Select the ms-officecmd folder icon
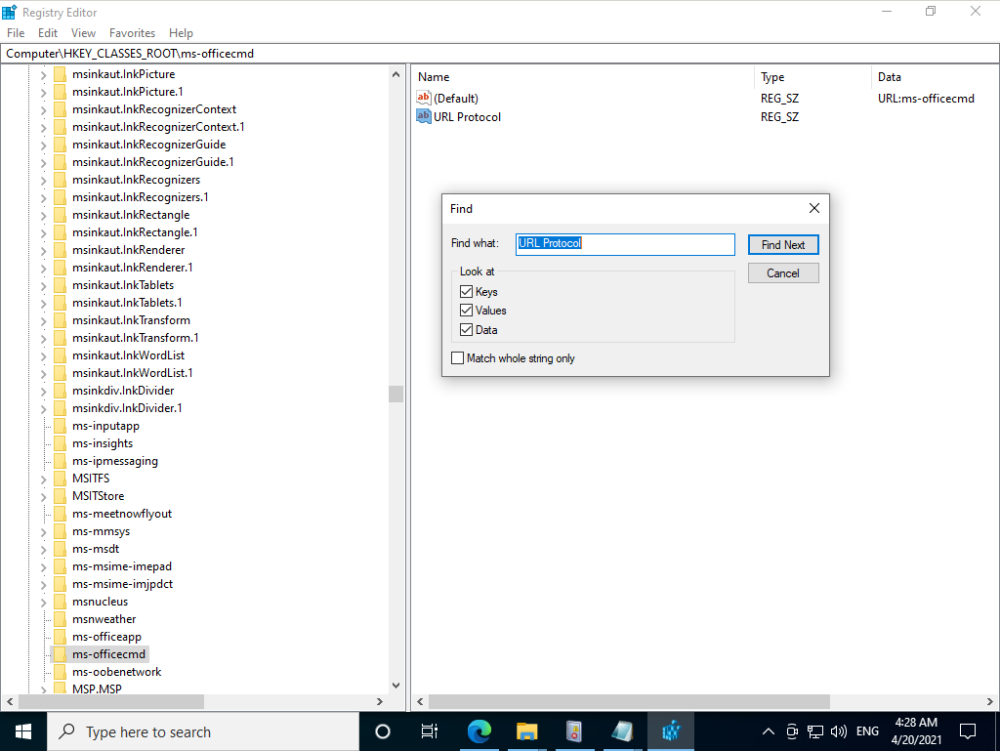This screenshot has height=751, width=1000. (60, 654)
